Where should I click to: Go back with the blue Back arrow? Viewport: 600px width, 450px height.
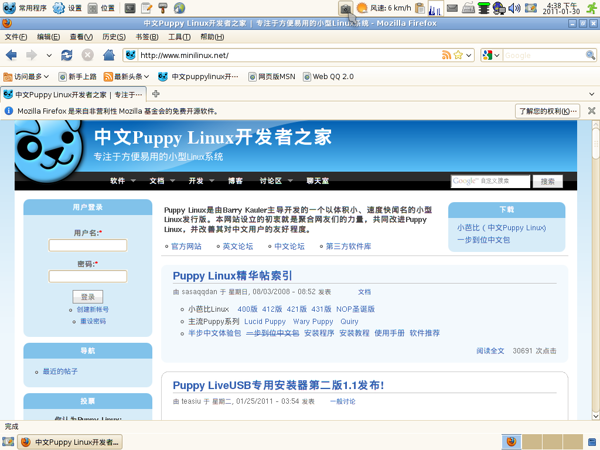(x=11, y=55)
